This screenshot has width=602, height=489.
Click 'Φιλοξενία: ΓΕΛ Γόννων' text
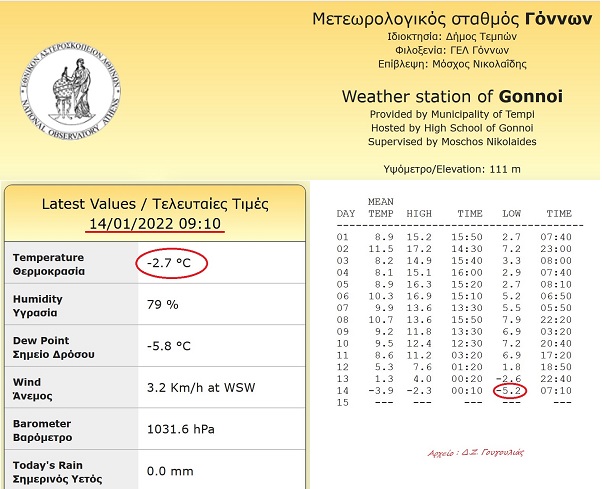(452, 50)
